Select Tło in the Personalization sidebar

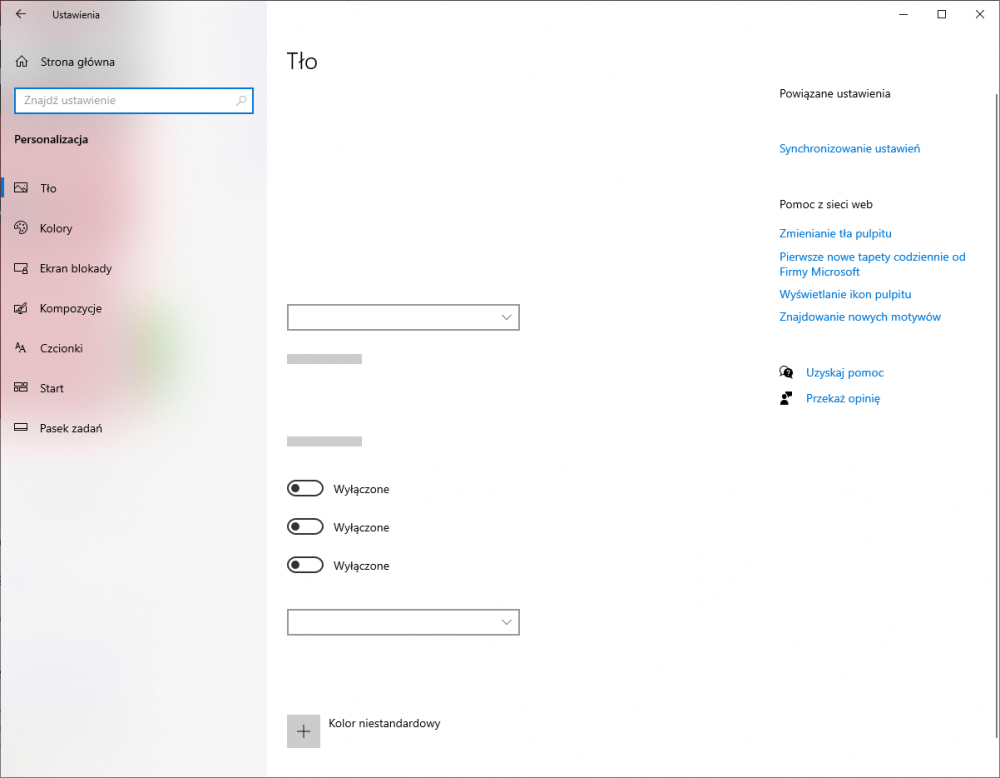(x=48, y=188)
